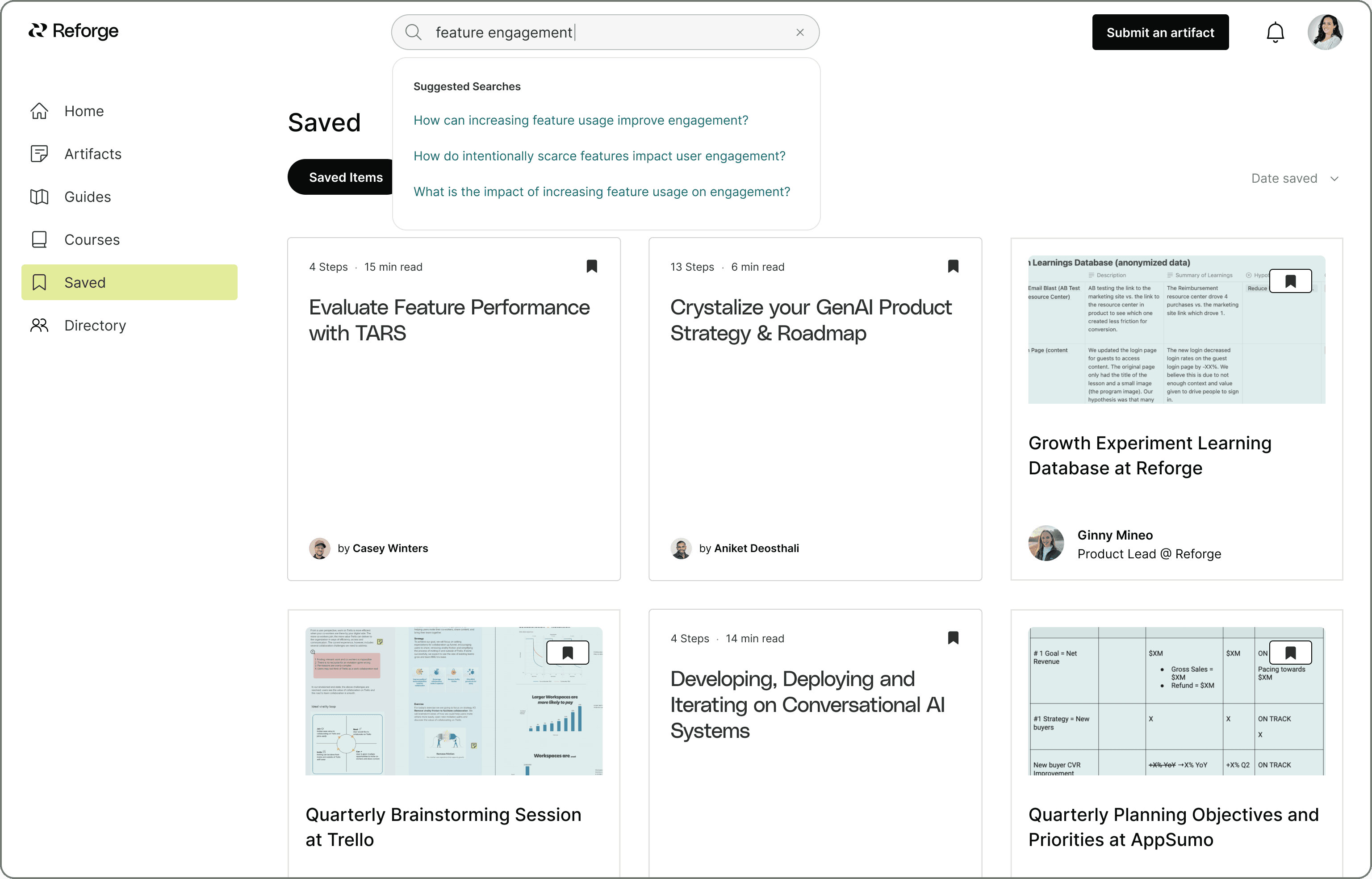Clear the search query with the X icon
The height and width of the screenshot is (879, 1372).
[799, 32]
